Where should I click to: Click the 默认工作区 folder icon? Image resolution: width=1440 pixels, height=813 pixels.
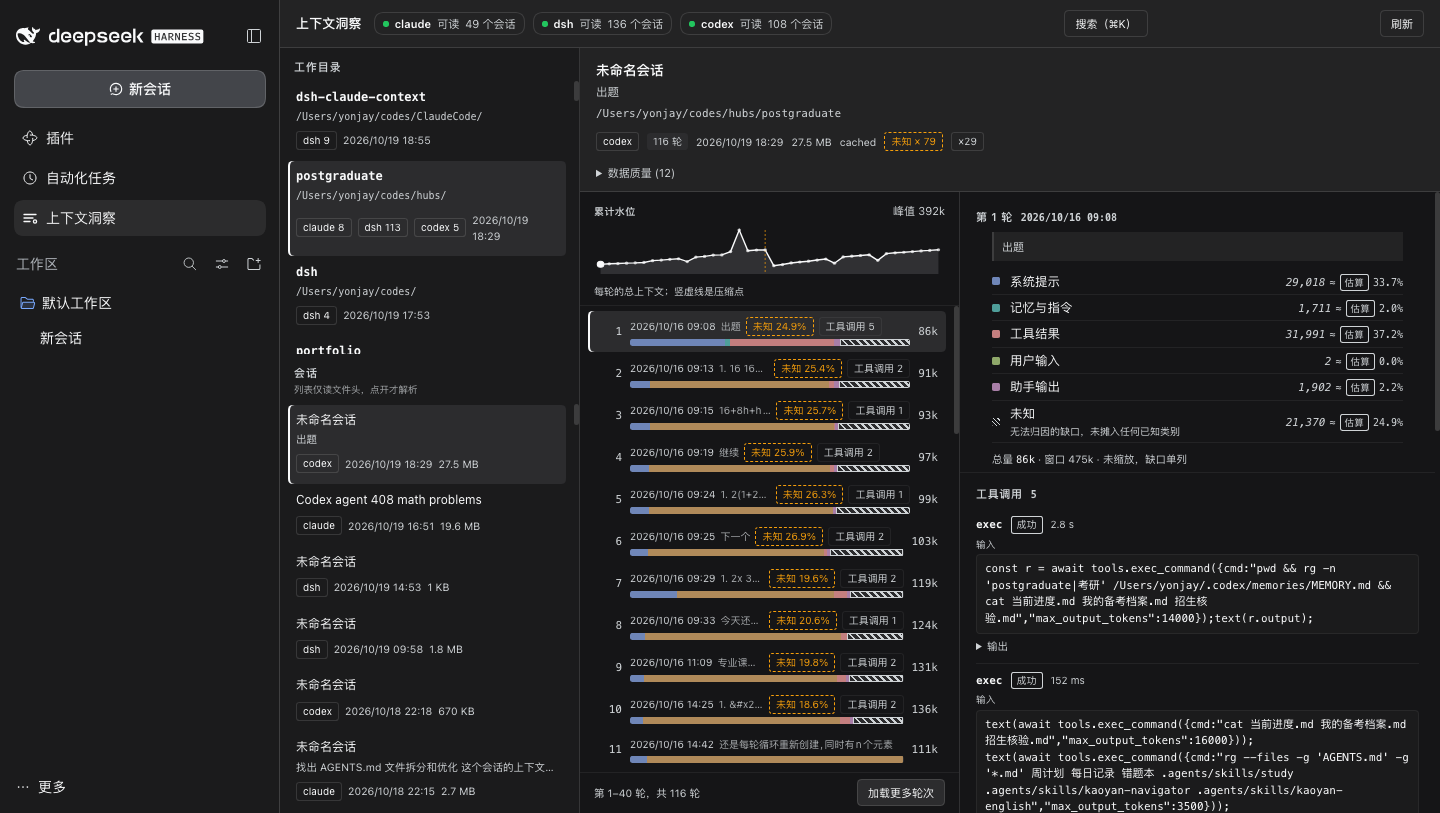(x=28, y=303)
